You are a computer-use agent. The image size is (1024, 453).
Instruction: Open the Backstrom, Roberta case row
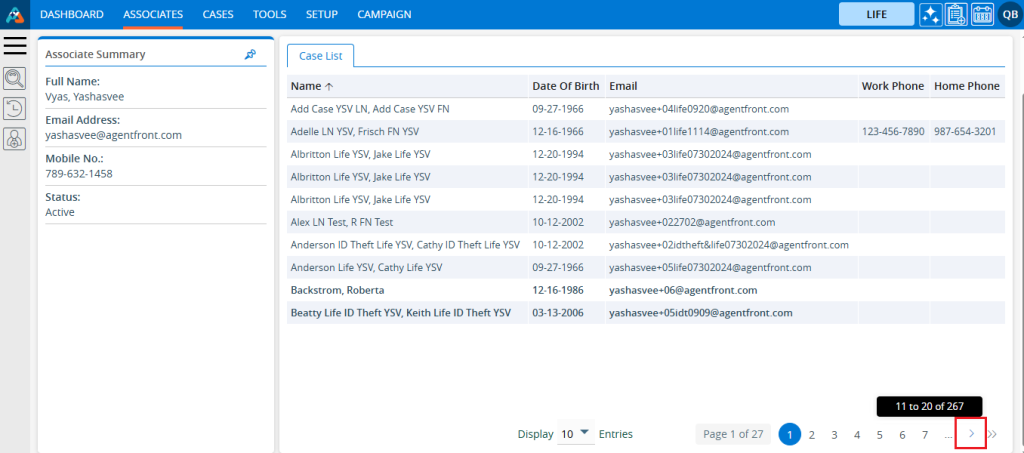pyautogui.click(x=336, y=290)
